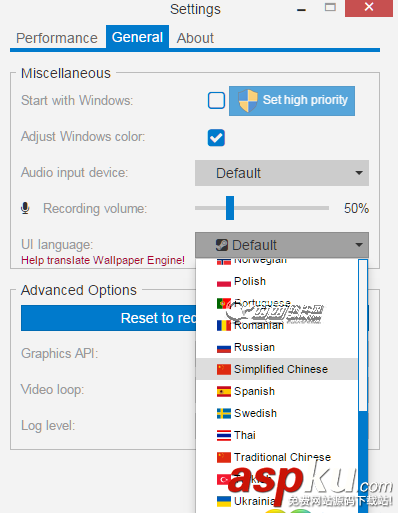Click the Thai flag icon

pyautogui.click(x=224, y=435)
